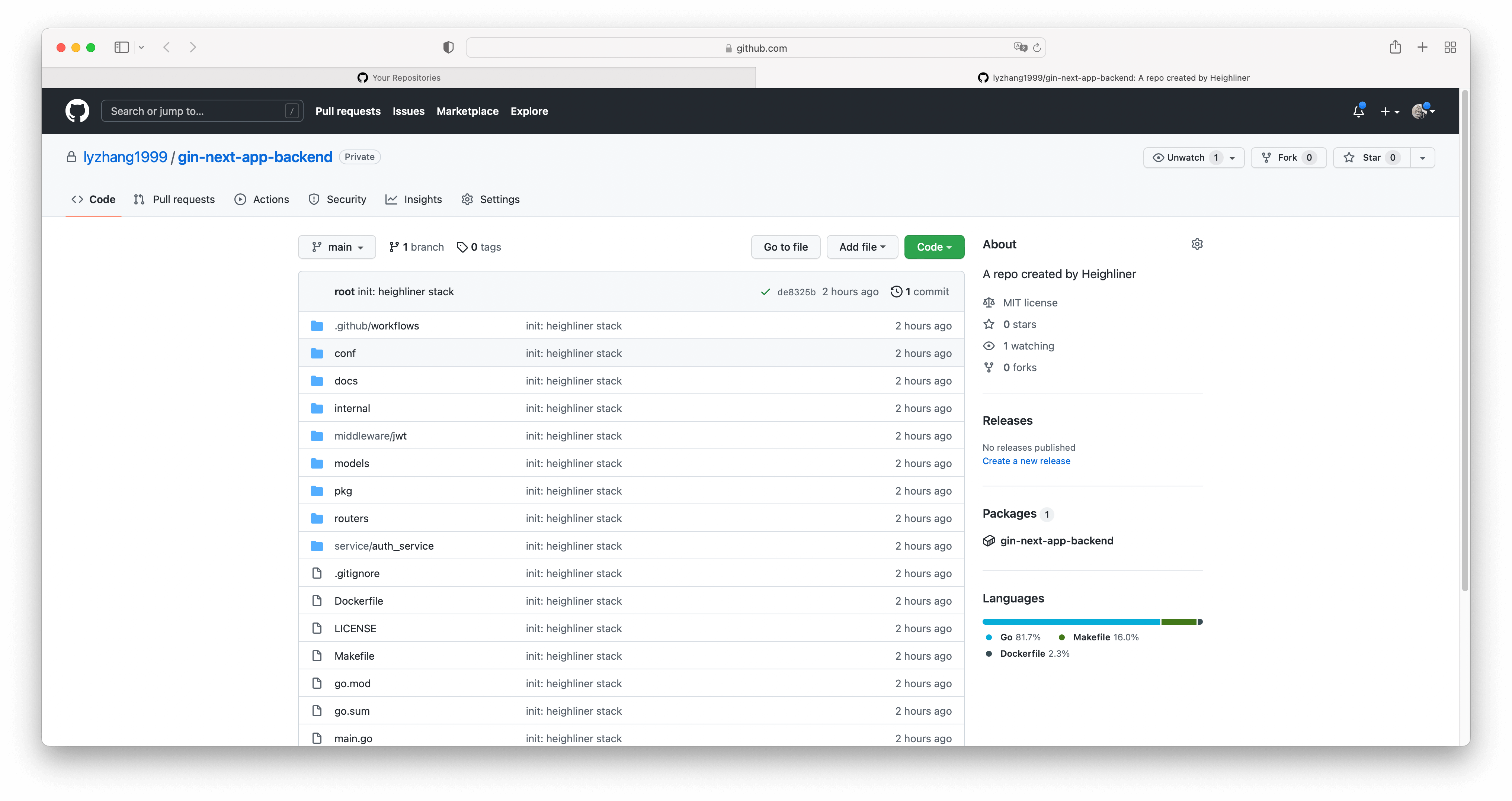Click the docs folder icon

coord(317,381)
